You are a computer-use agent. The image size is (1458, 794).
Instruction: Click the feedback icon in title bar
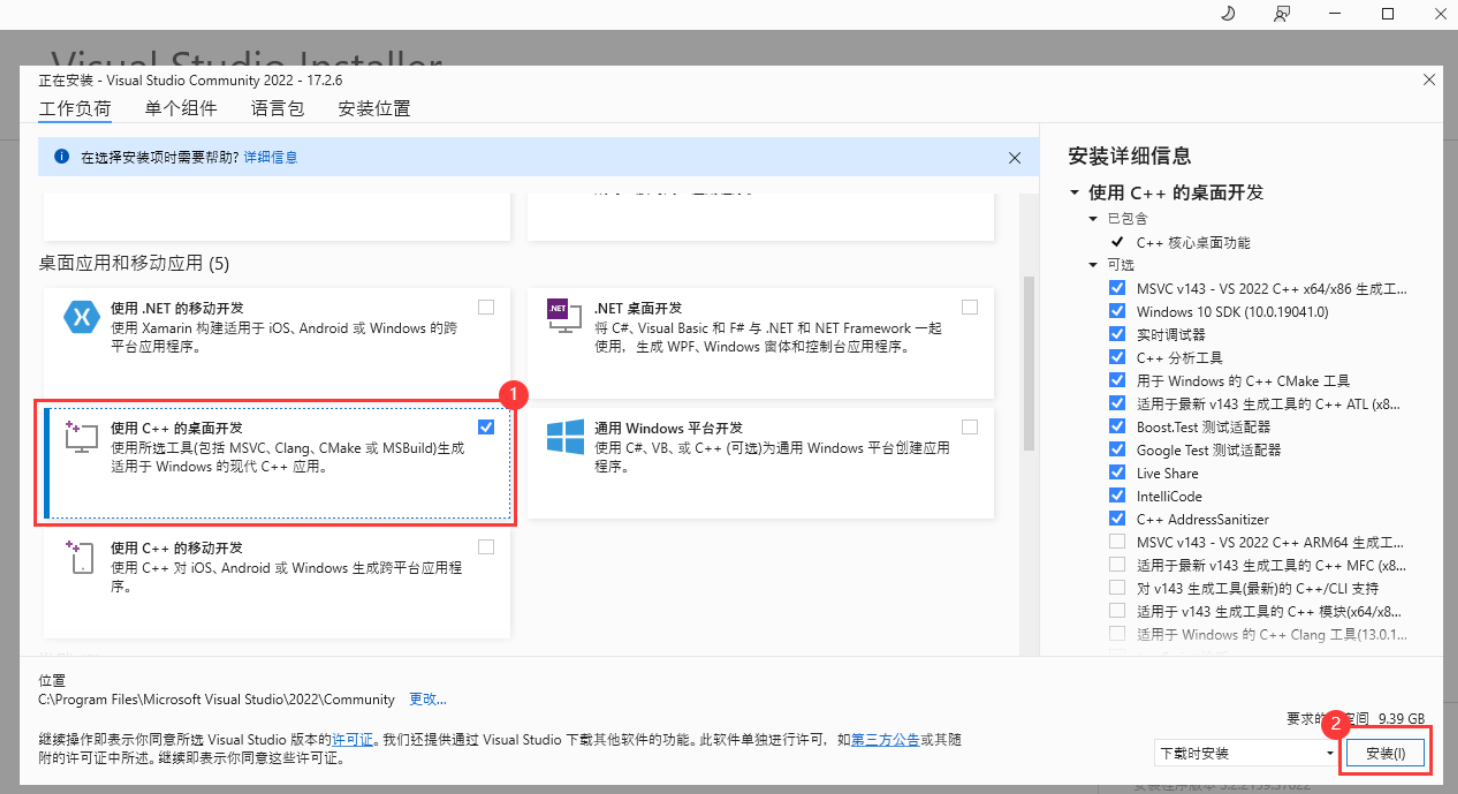tap(1281, 13)
